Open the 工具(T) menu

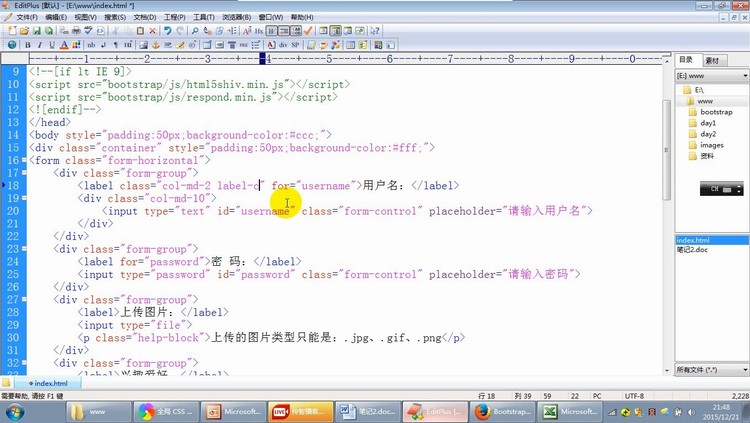pos(204,17)
